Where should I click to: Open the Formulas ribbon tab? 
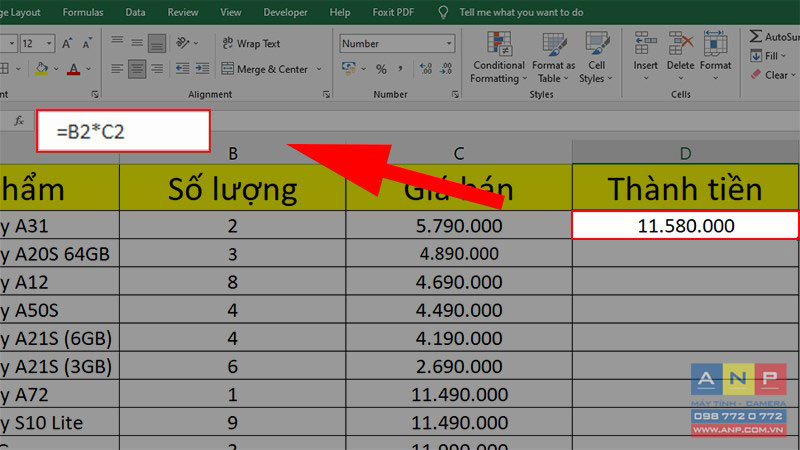tap(83, 12)
